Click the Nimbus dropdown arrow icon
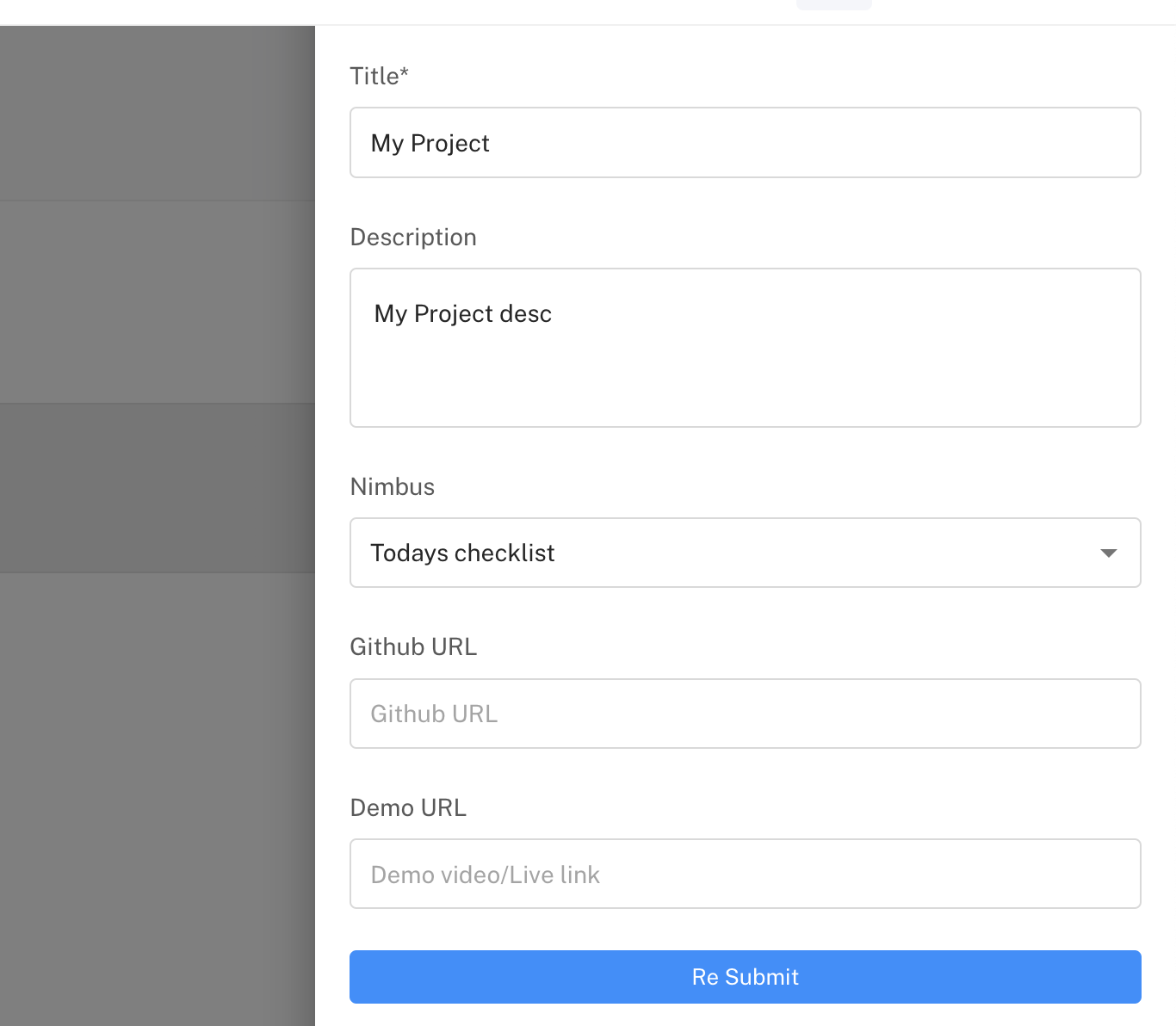This screenshot has width=1176, height=1026. coord(1109,553)
